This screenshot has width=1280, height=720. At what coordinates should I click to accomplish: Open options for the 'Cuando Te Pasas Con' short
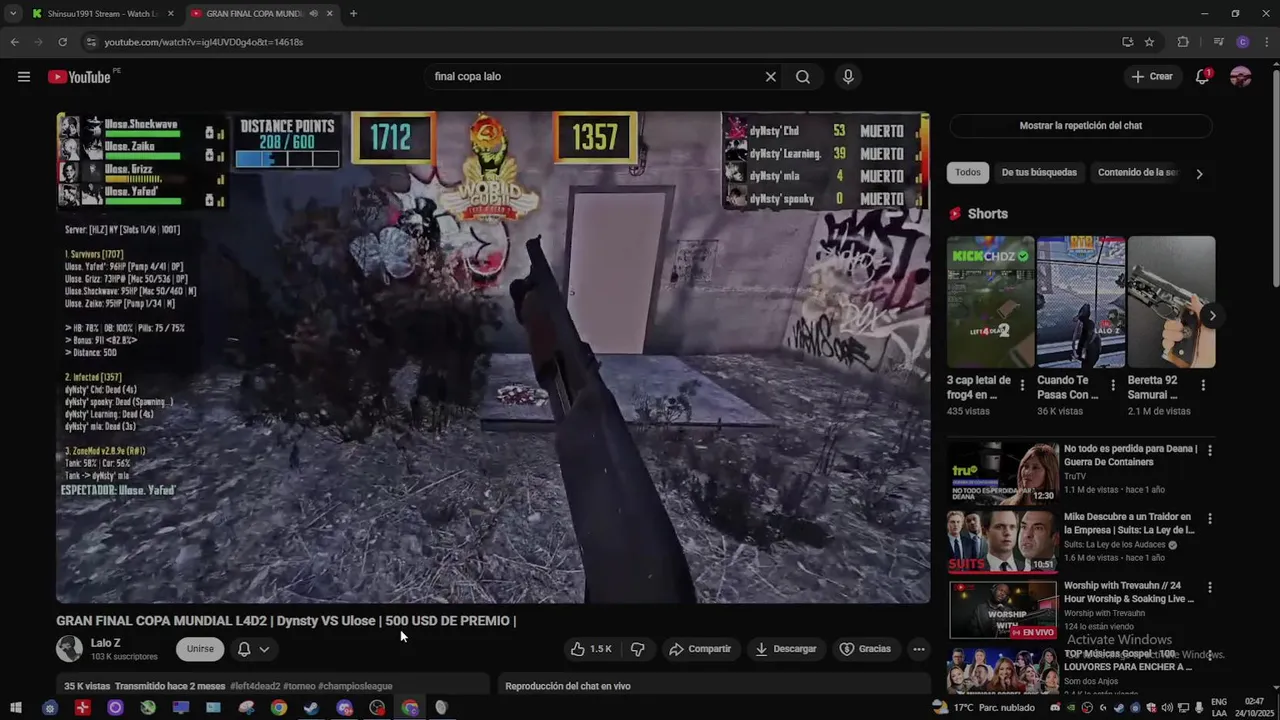click(x=1113, y=385)
